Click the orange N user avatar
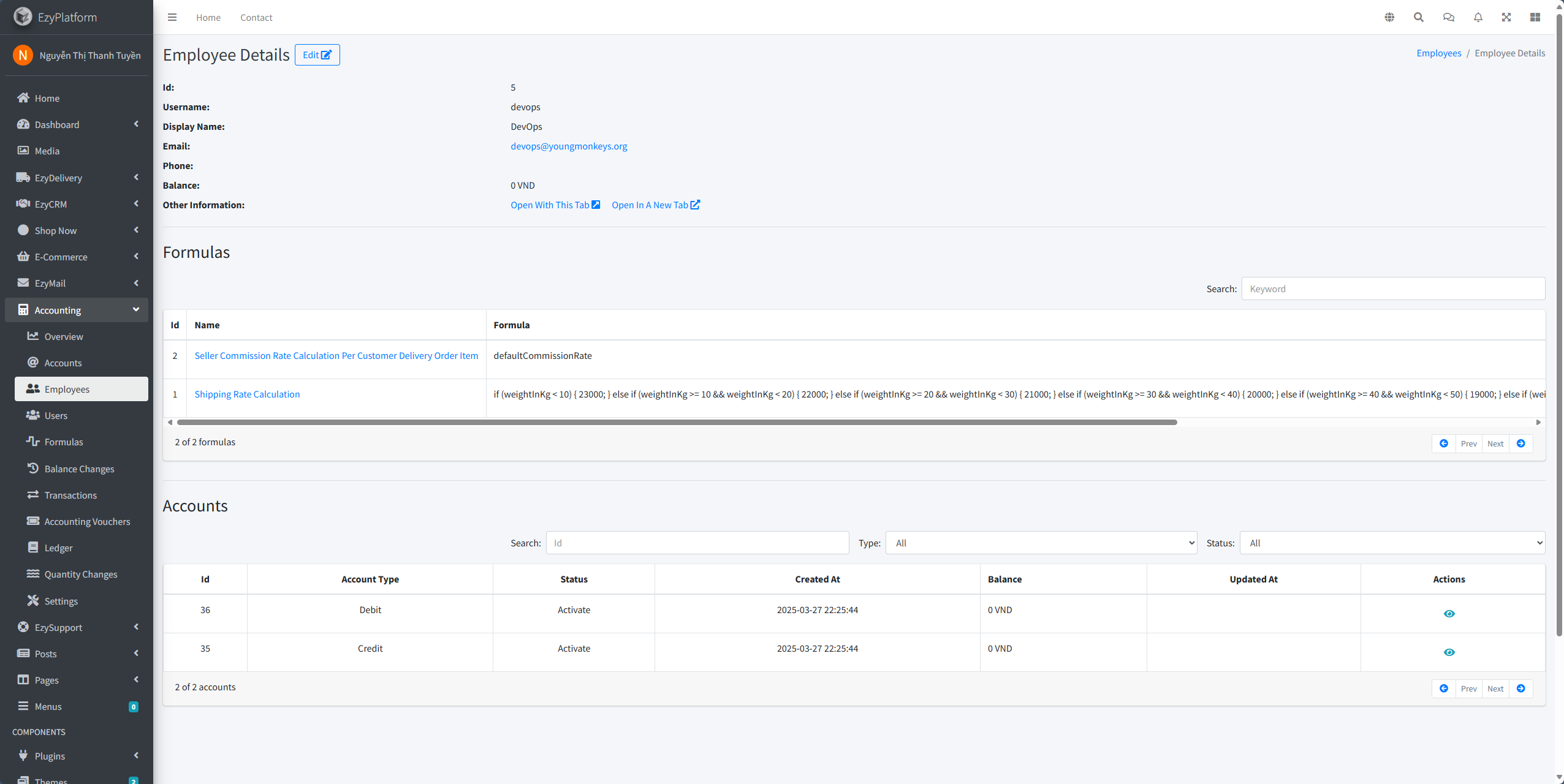 tap(23, 55)
